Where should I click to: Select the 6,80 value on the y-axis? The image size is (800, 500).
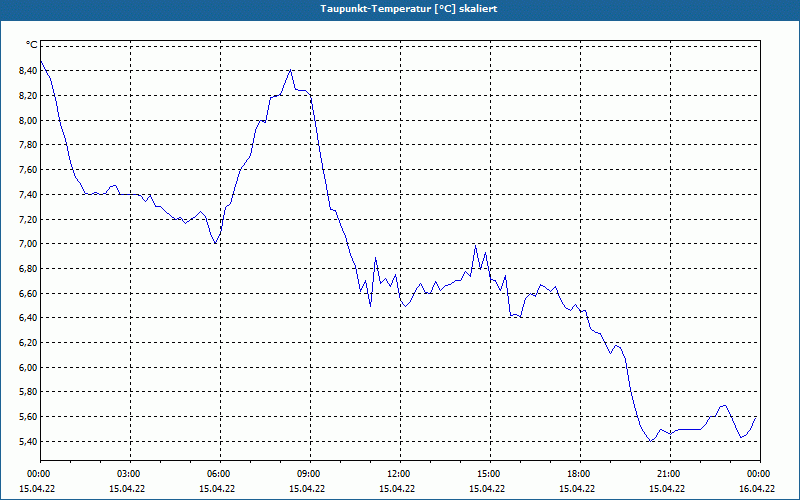28,268
